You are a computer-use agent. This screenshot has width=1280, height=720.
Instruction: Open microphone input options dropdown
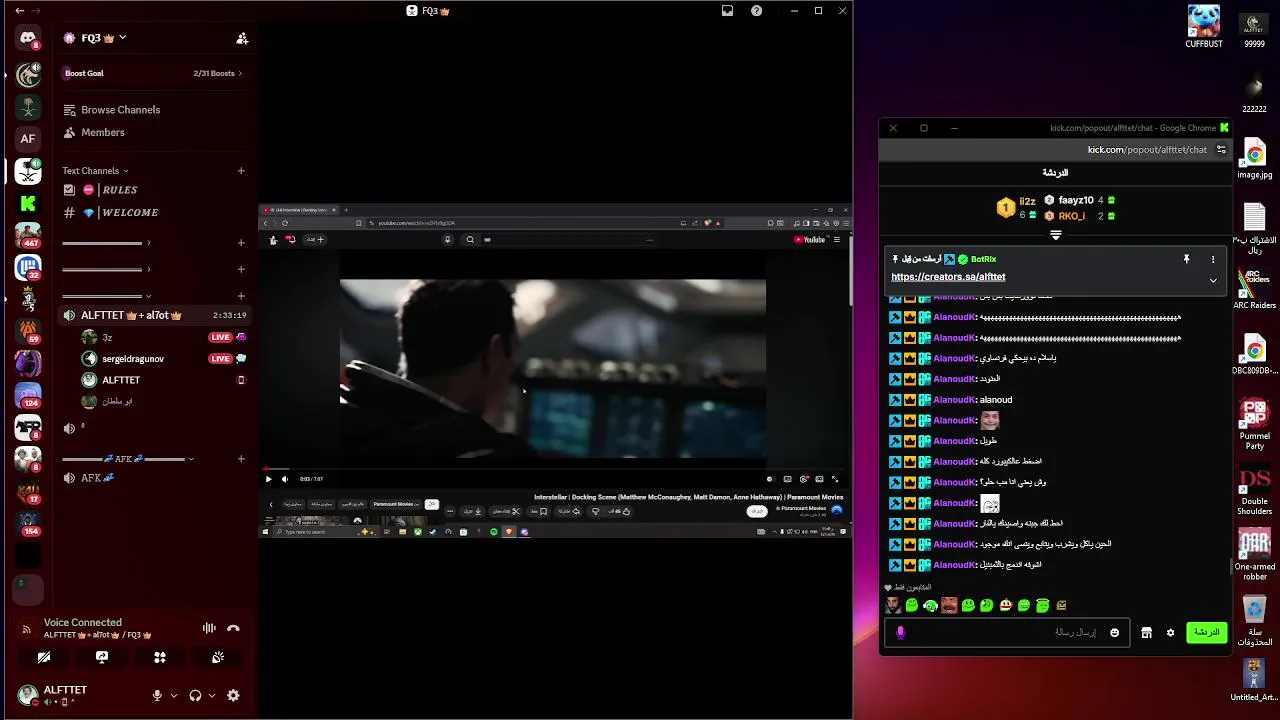174,695
